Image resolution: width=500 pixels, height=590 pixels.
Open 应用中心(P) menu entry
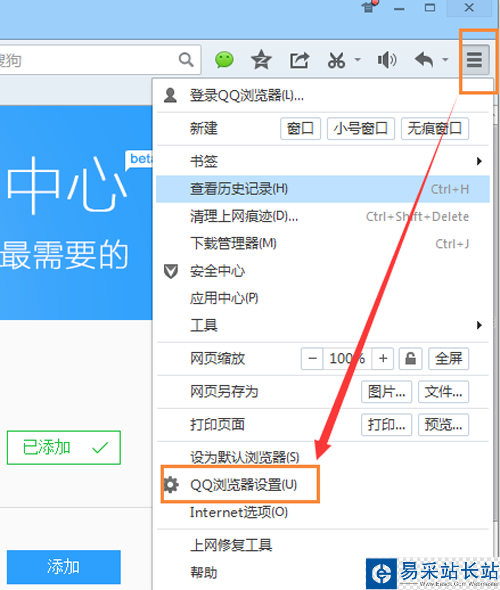click(x=323, y=298)
